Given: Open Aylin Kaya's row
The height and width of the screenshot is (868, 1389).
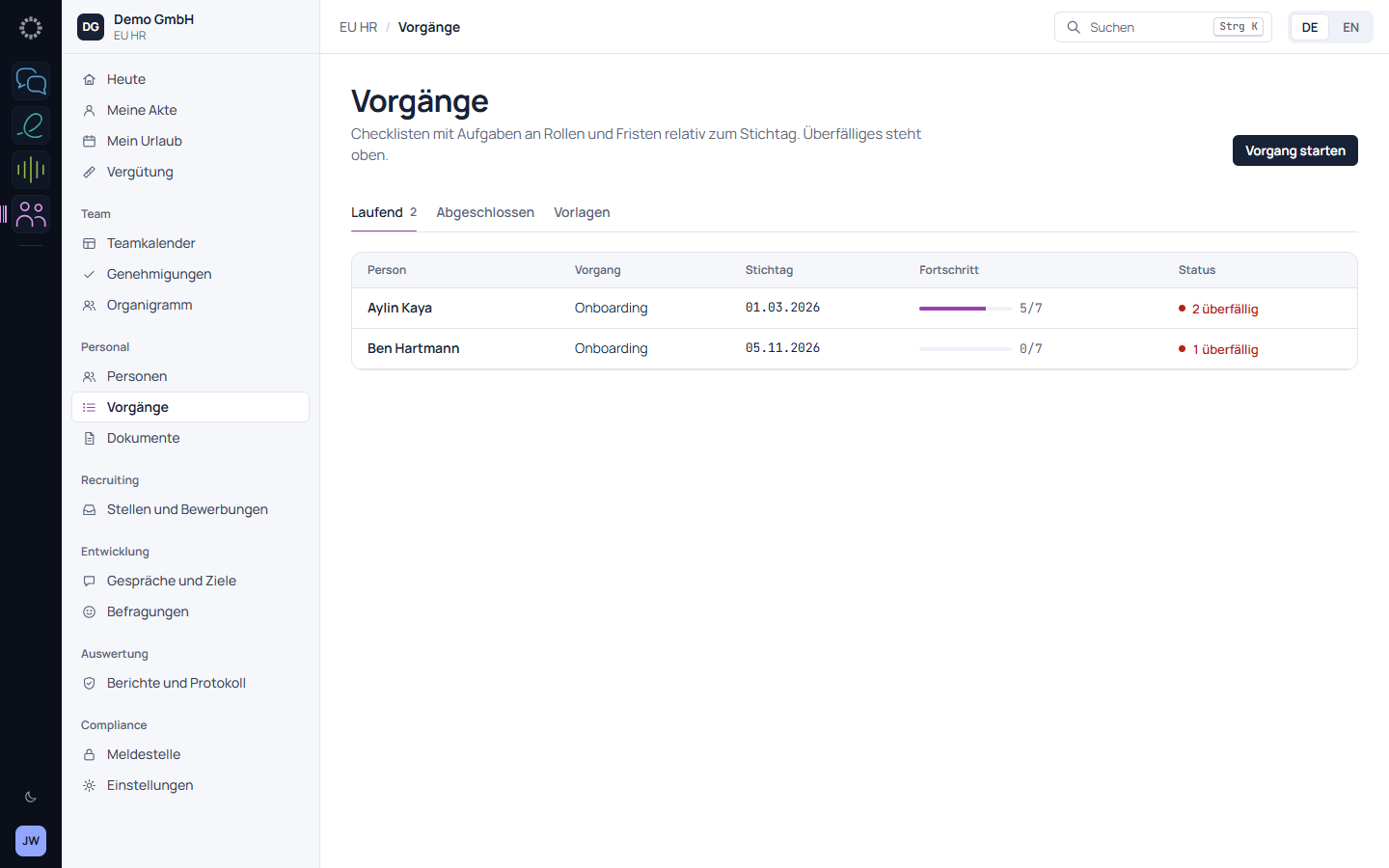Looking at the screenshot, I should (855, 309).
